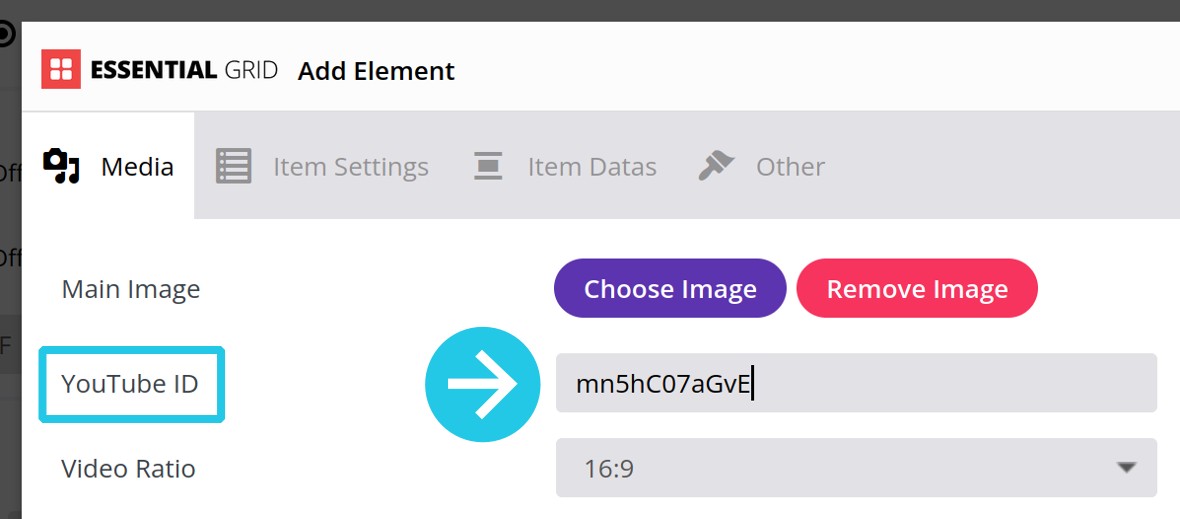Screen dimensions: 1180x519
Task: Click the purple Choose Image button
Action: [670, 289]
